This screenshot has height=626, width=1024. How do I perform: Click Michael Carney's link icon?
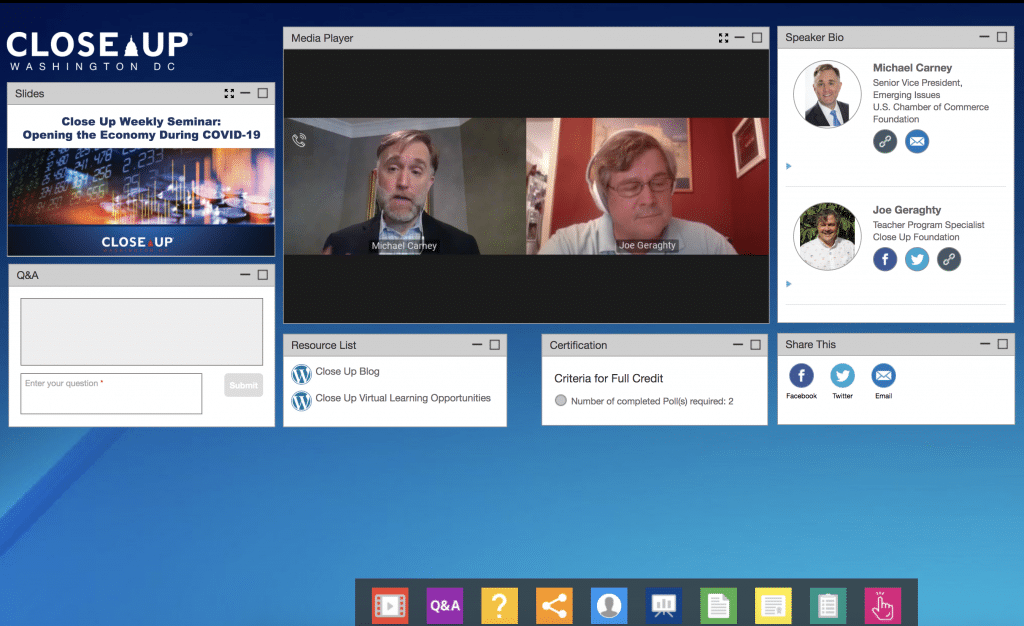click(x=885, y=141)
